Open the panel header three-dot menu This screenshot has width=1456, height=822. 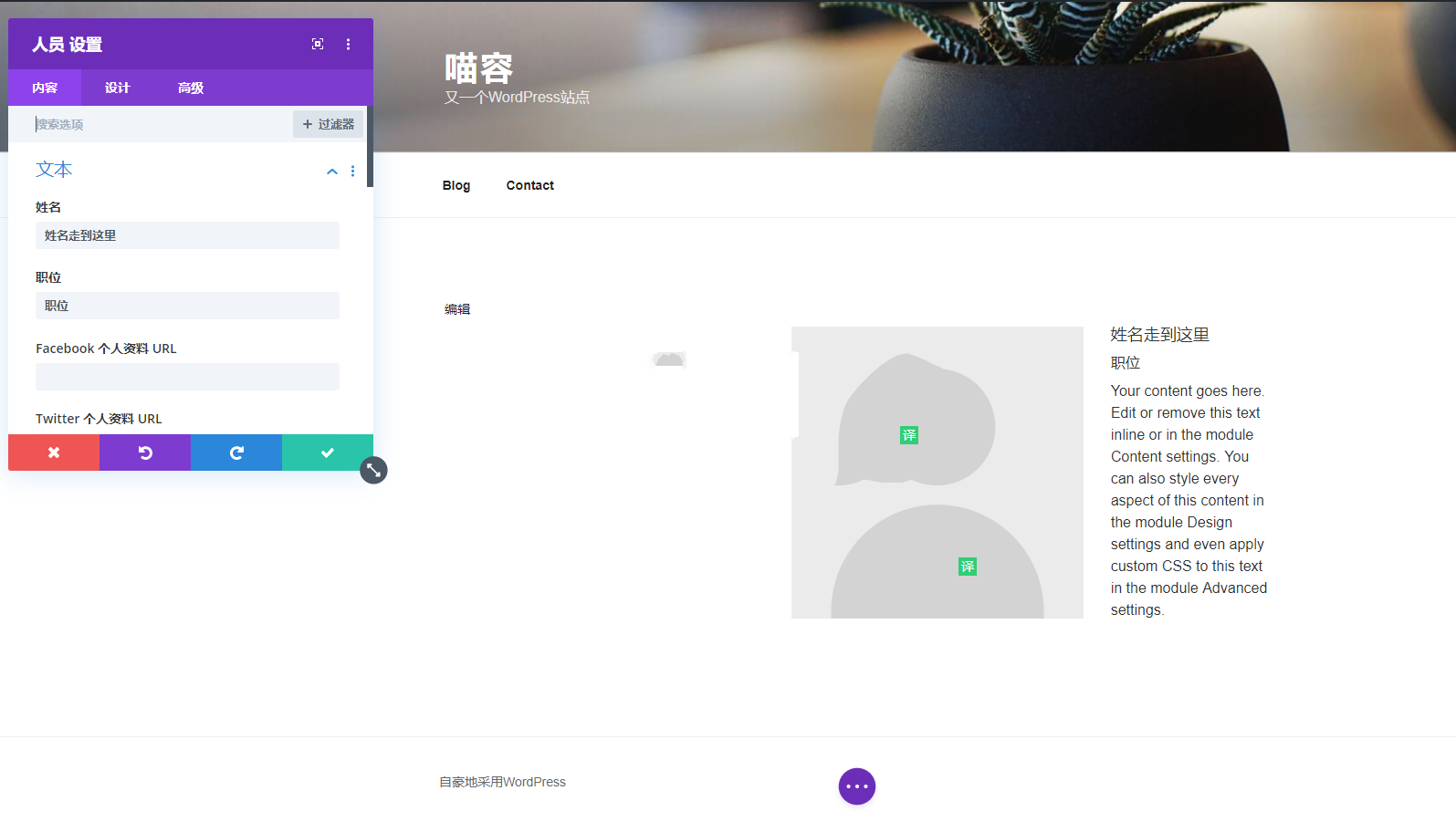click(x=348, y=44)
